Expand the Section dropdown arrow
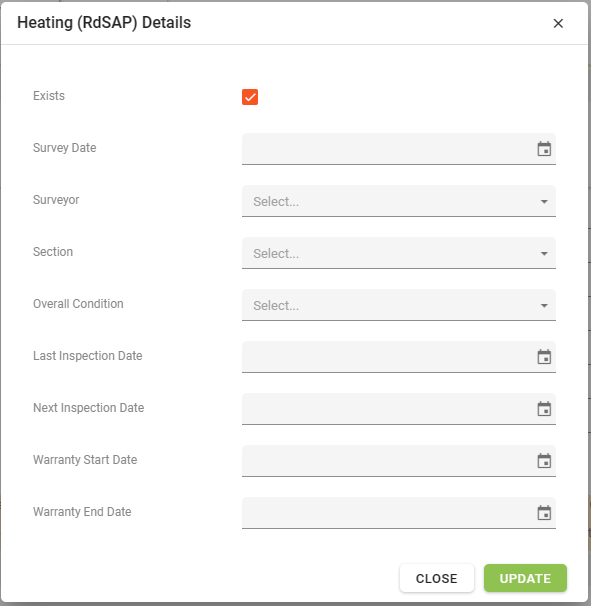This screenshot has height=606, width=591. click(544, 254)
